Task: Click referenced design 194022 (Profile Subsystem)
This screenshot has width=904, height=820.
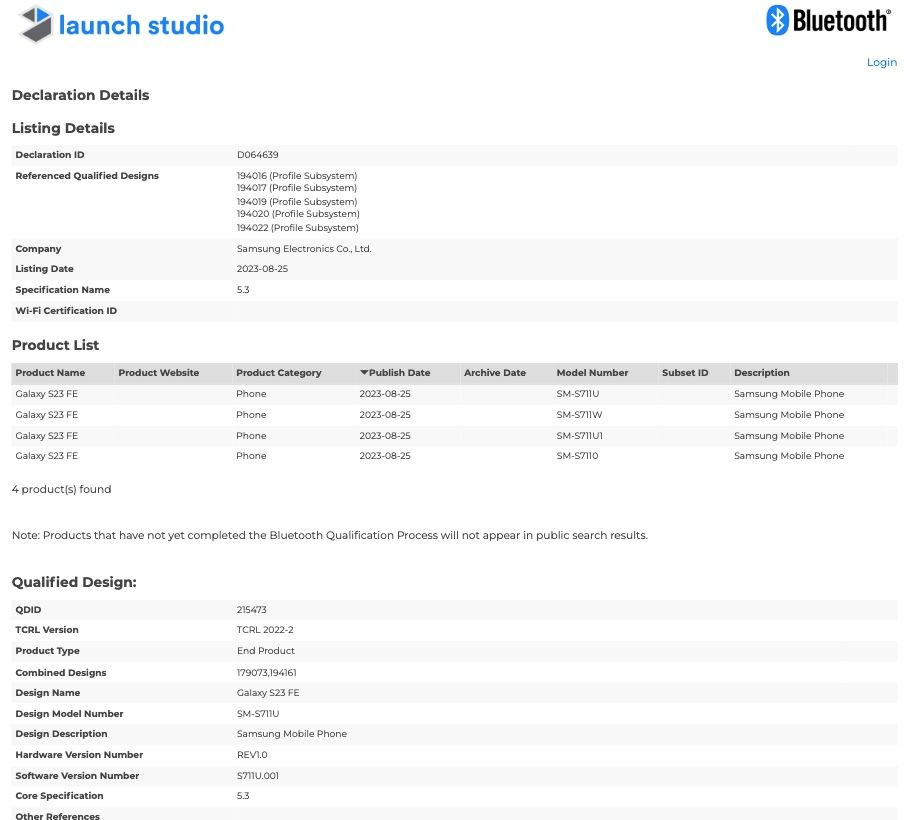Action: pyautogui.click(x=297, y=228)
